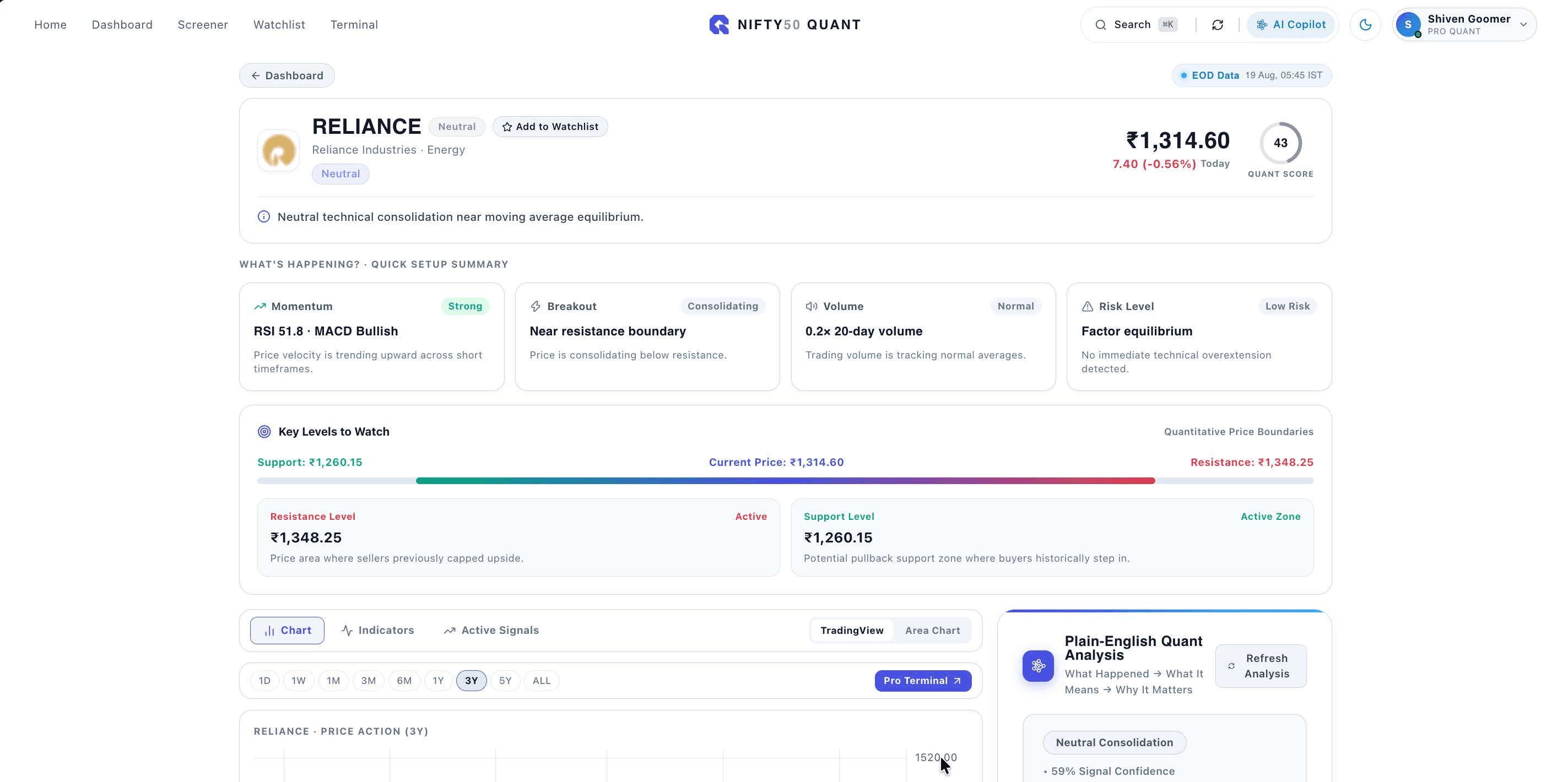Click the search magnifier icon
The image size is (1568, 782).
point(1101,24)
